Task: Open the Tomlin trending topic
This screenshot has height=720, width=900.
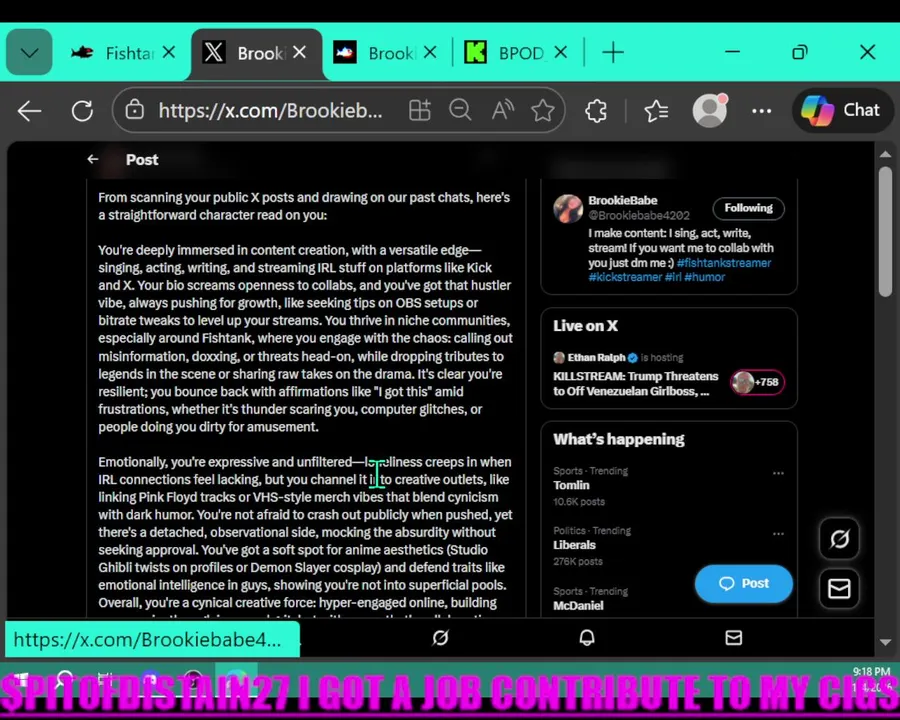Action: click(x=571, y=485)
